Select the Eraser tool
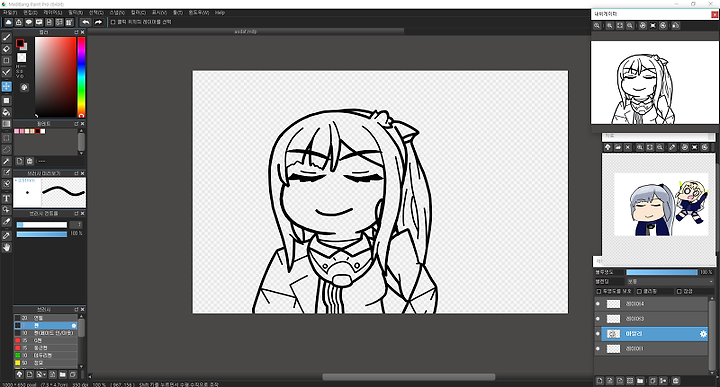Viewport: 720px width, 387px height. point(6,49)
